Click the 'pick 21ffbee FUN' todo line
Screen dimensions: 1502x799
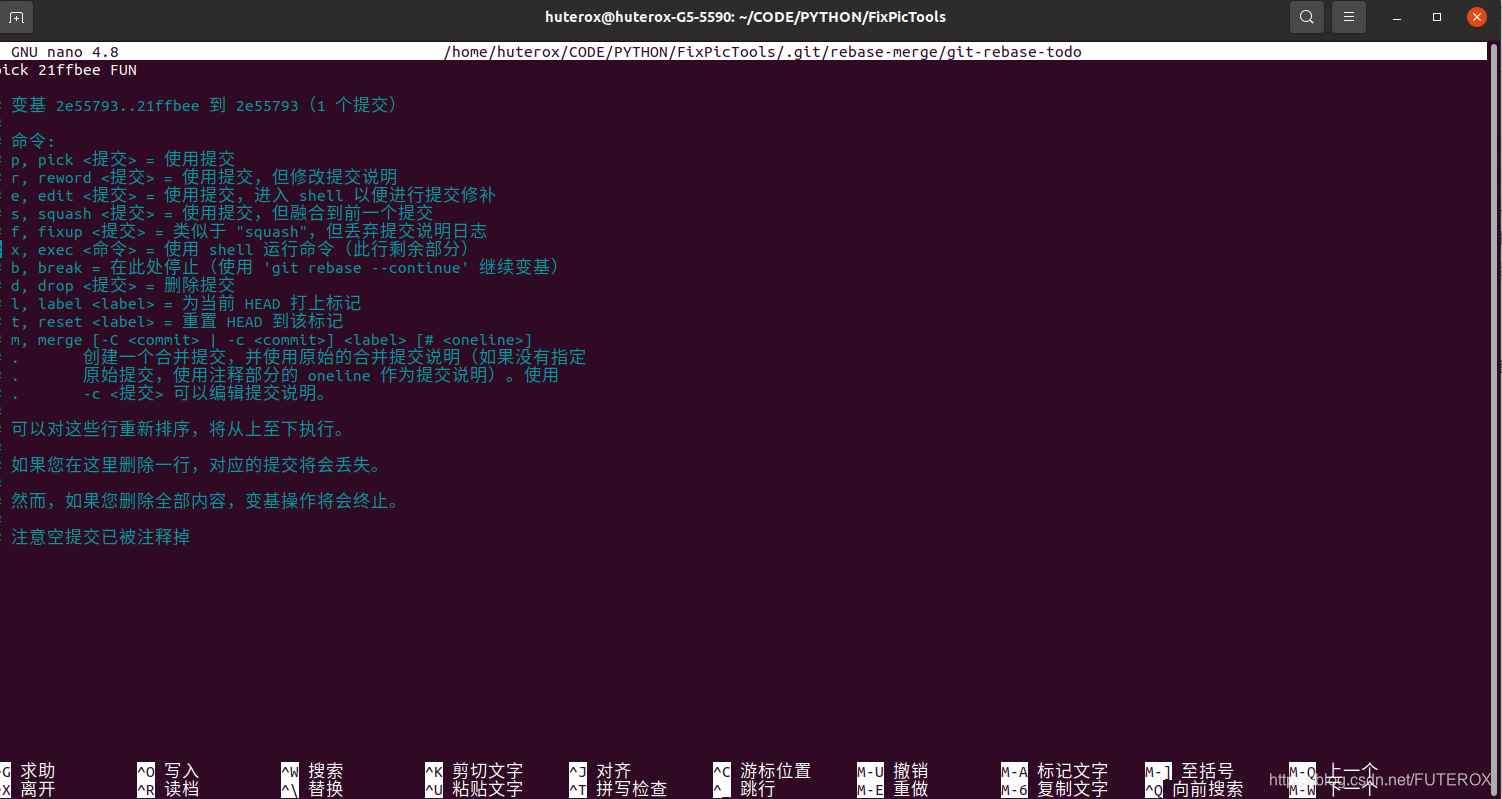(x=68, y=70)
